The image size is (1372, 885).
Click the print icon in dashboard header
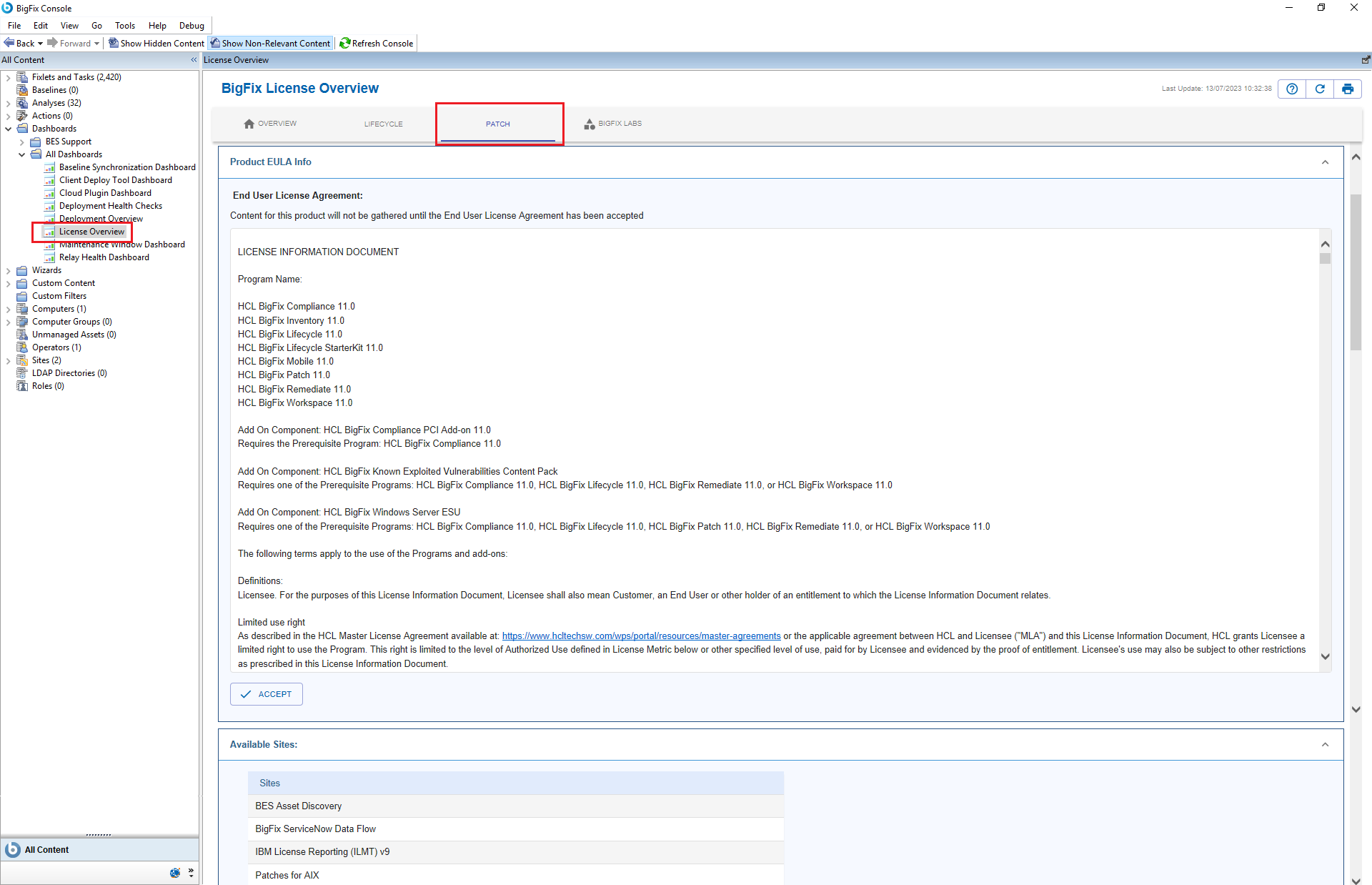pos(1347,89)
